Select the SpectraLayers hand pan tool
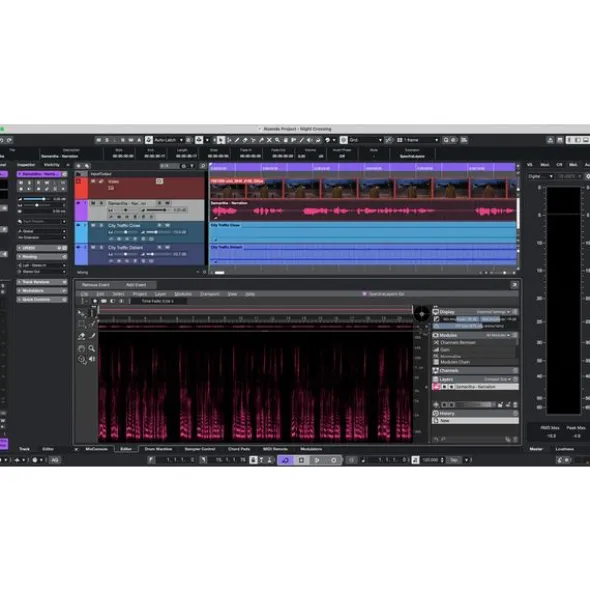Image resolution: width=590 pixels, height=591 pixels. pyautogui.click(x=81, y=348)
